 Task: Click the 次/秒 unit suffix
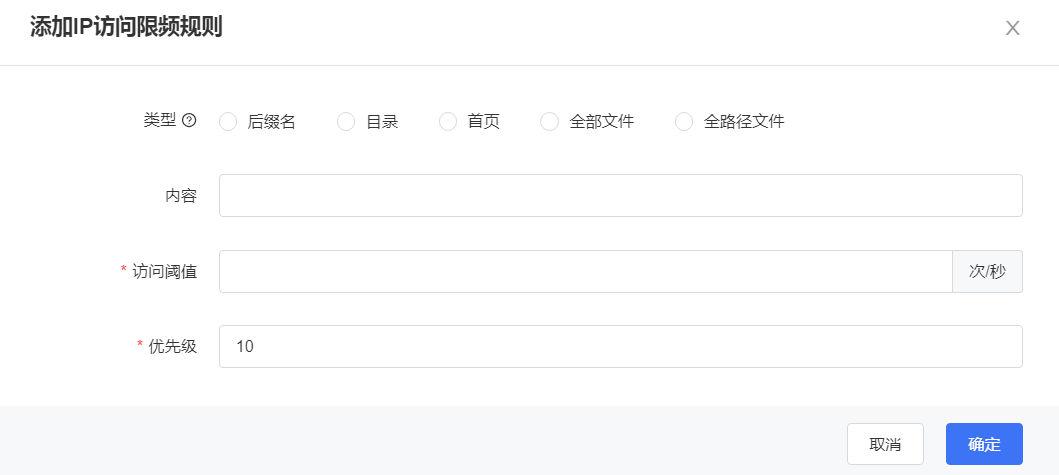tap(987, 272)
